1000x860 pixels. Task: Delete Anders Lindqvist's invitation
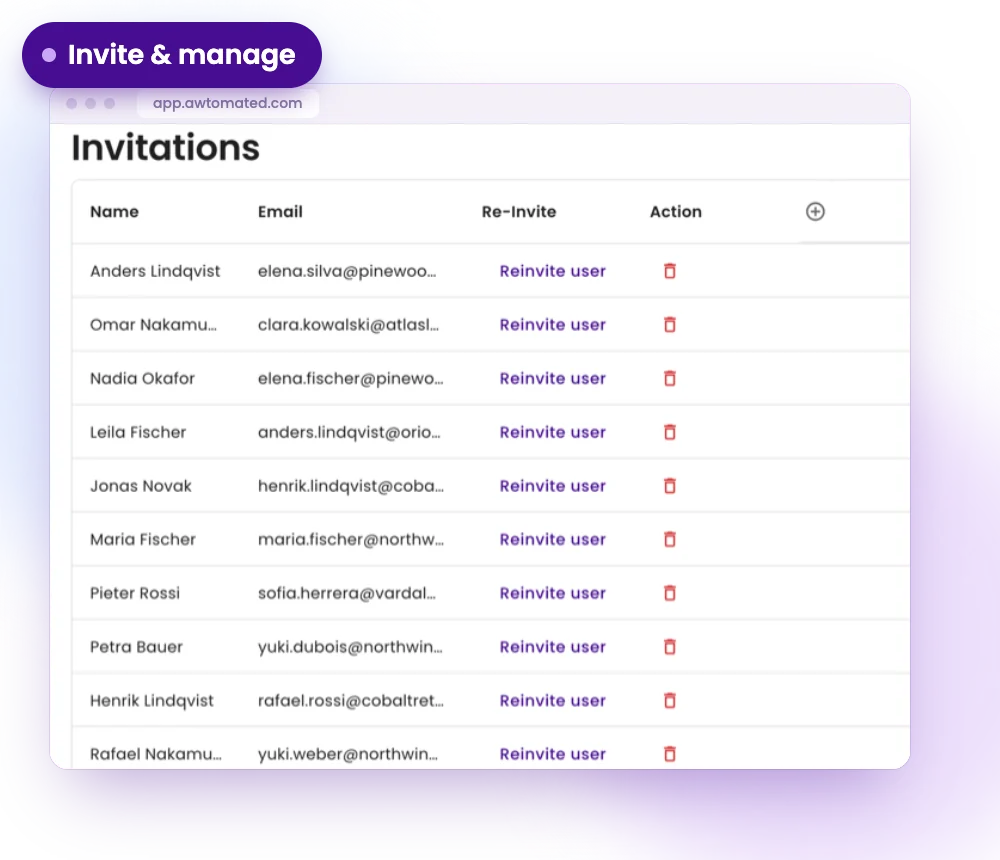[670, 271]
